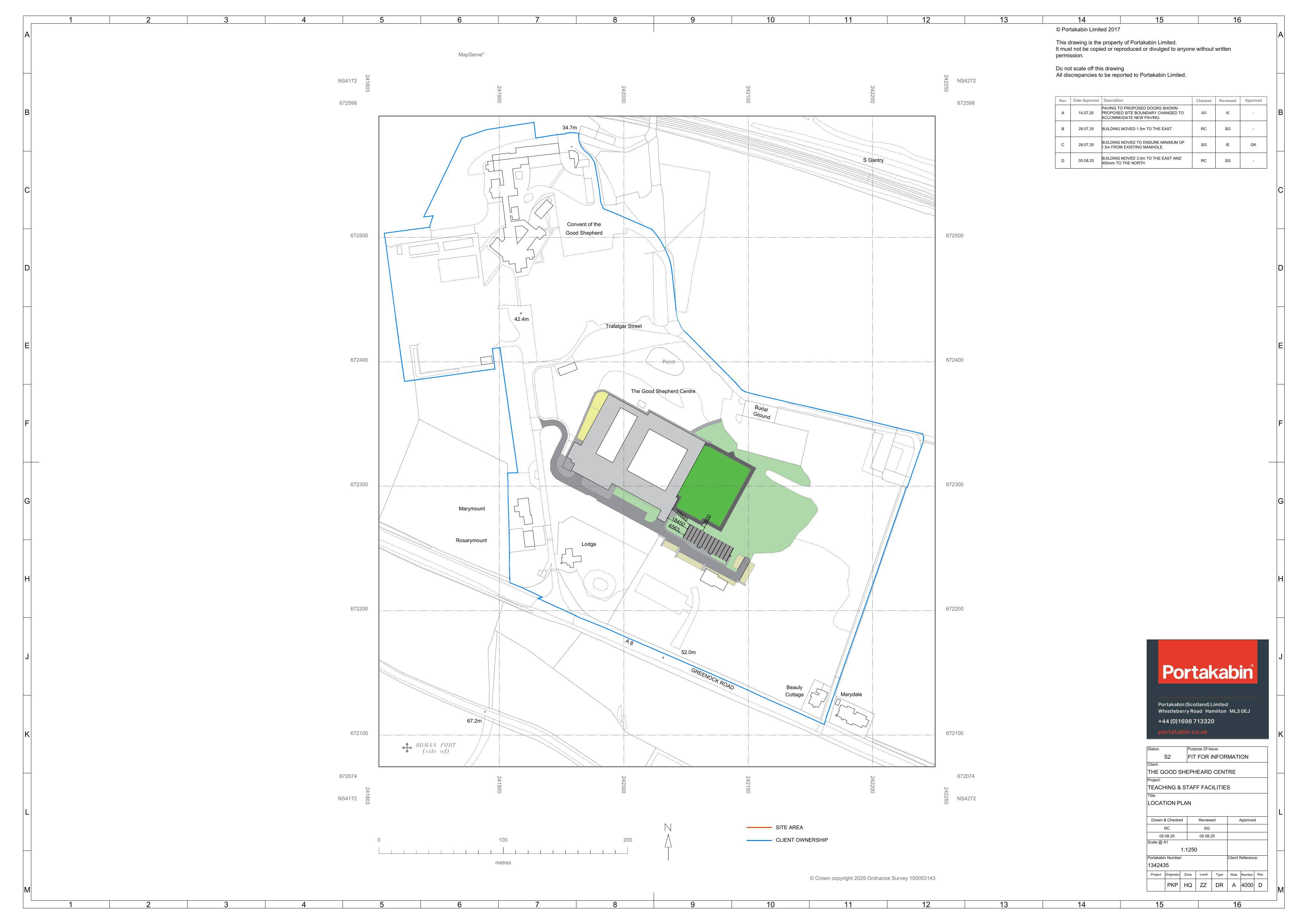Click revision B description 'BUILDING MOVED 1.5m TO THE EAST'

coord(1137,129)
